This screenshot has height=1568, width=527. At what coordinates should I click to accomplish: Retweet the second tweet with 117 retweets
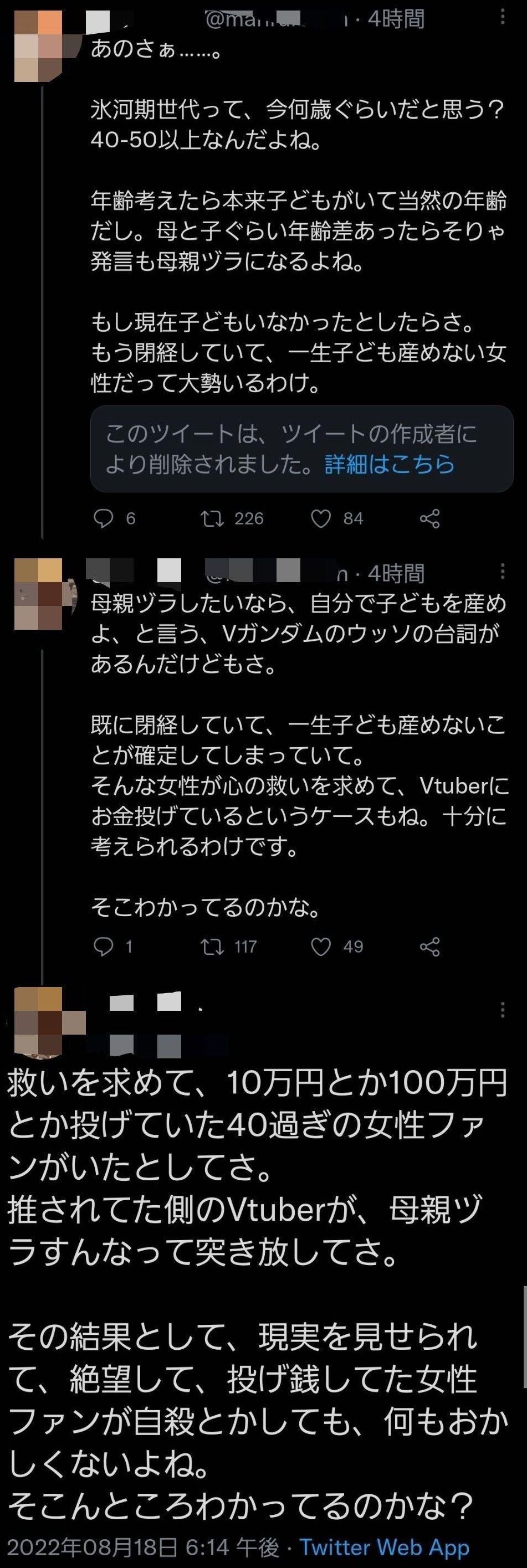coord(212,947)
